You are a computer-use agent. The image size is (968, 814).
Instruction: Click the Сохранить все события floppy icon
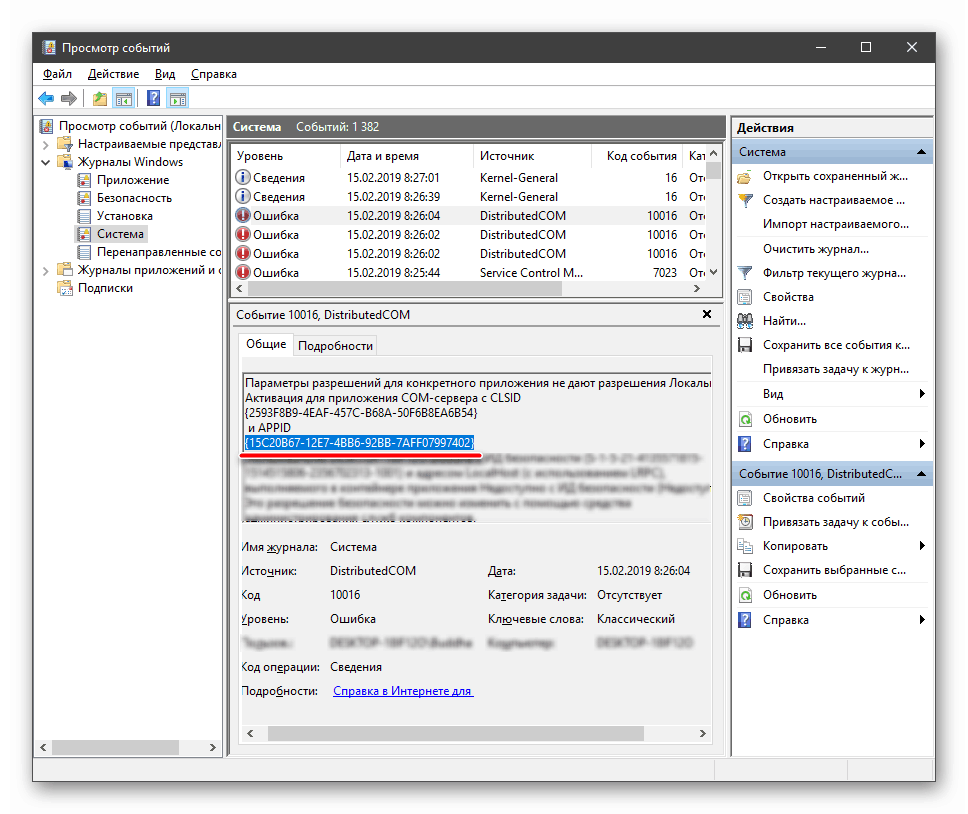[745, 345]
